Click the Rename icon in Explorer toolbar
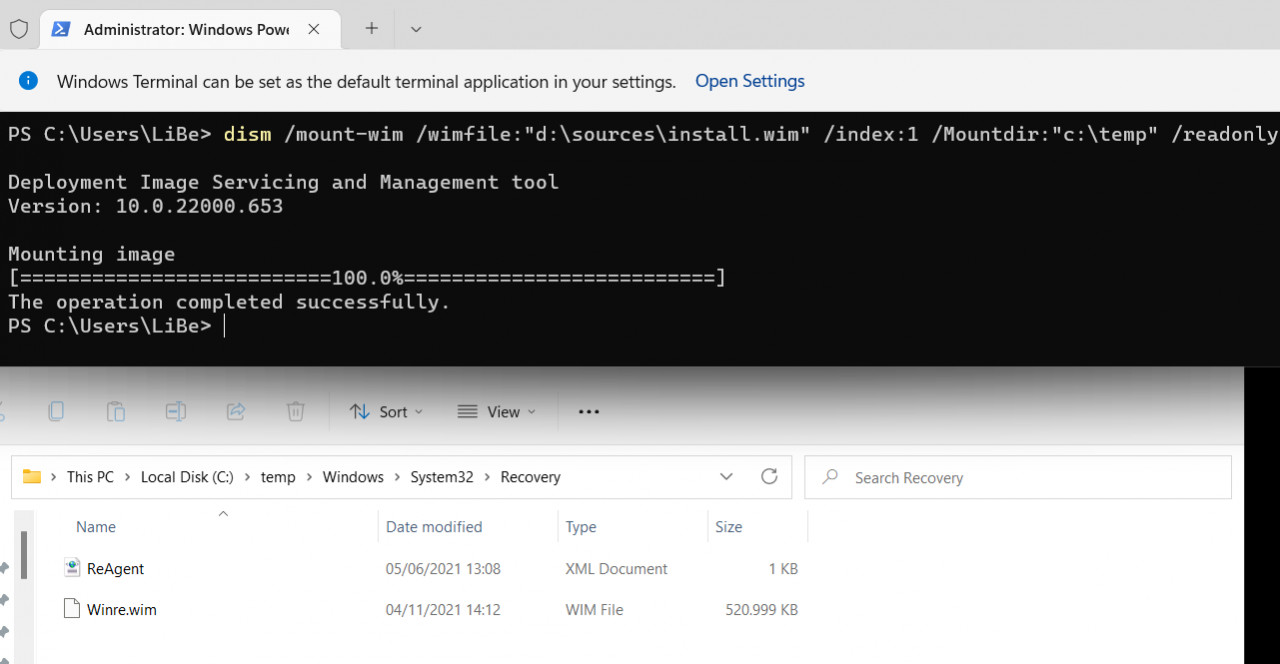 [176, 411]
